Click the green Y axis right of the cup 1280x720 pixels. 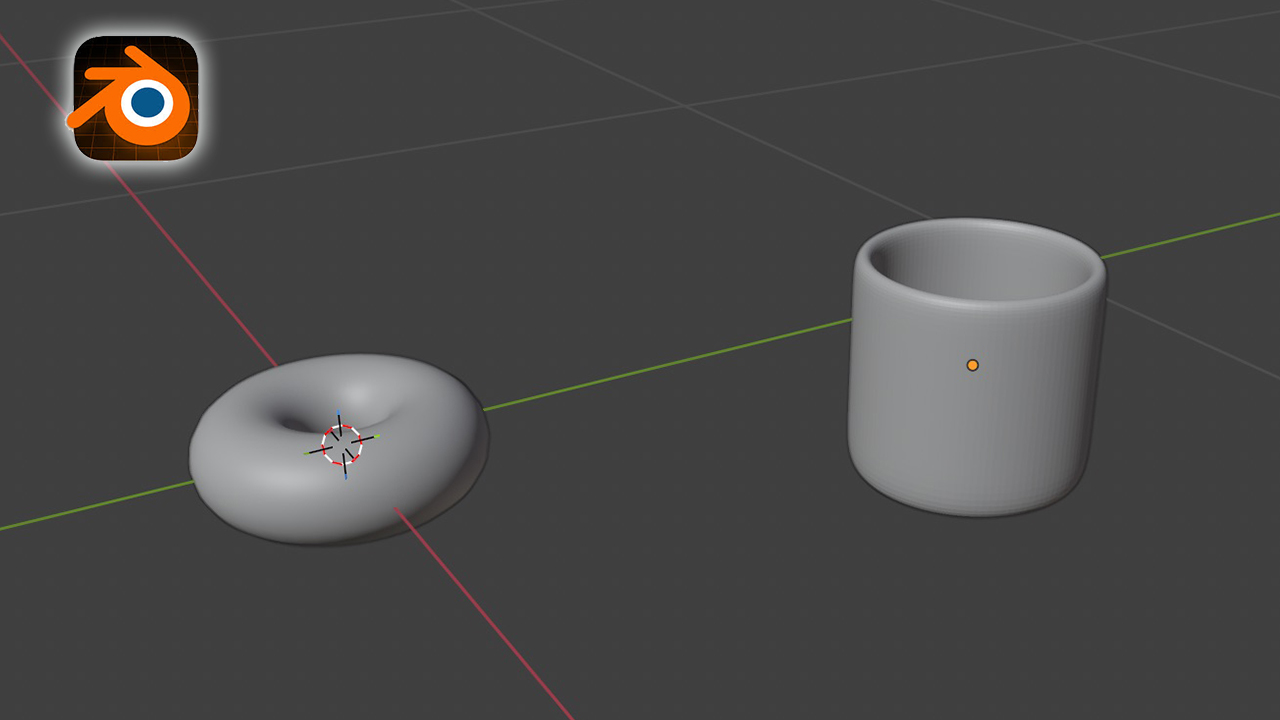click(1190, 235)
